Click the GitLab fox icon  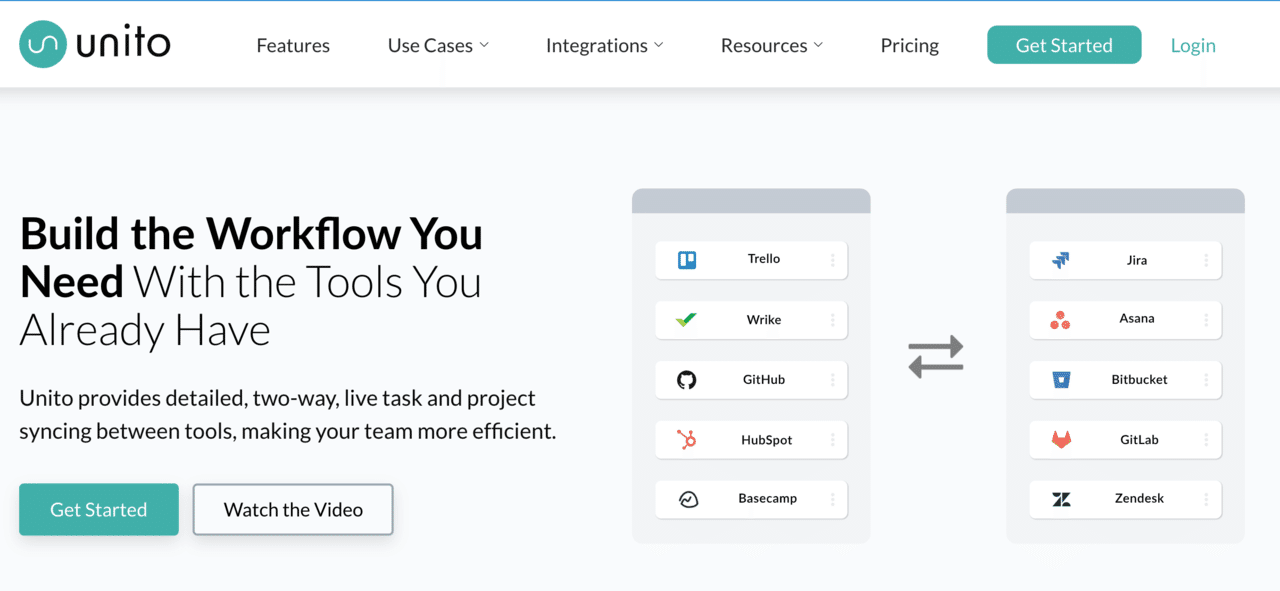tap(1061, 440)
